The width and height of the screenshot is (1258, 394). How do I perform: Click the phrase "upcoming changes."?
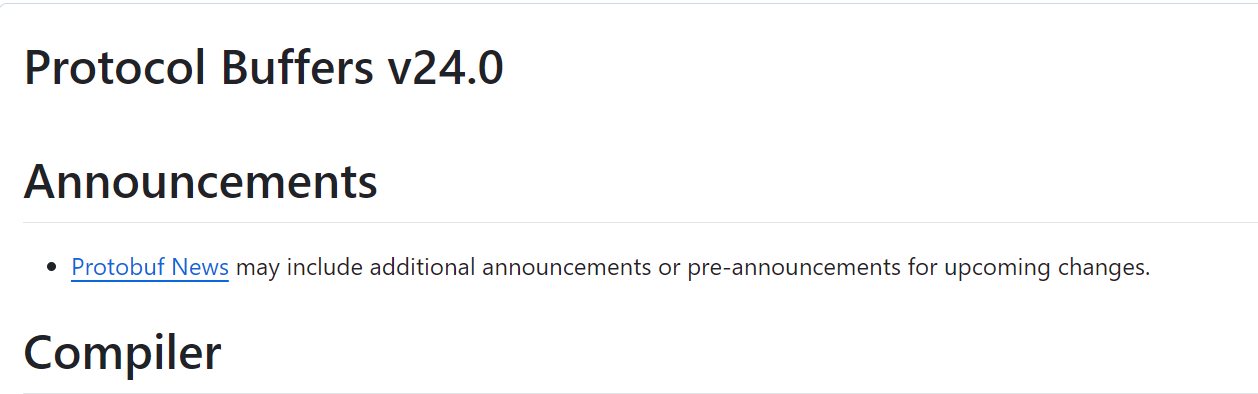point(1047,268)
